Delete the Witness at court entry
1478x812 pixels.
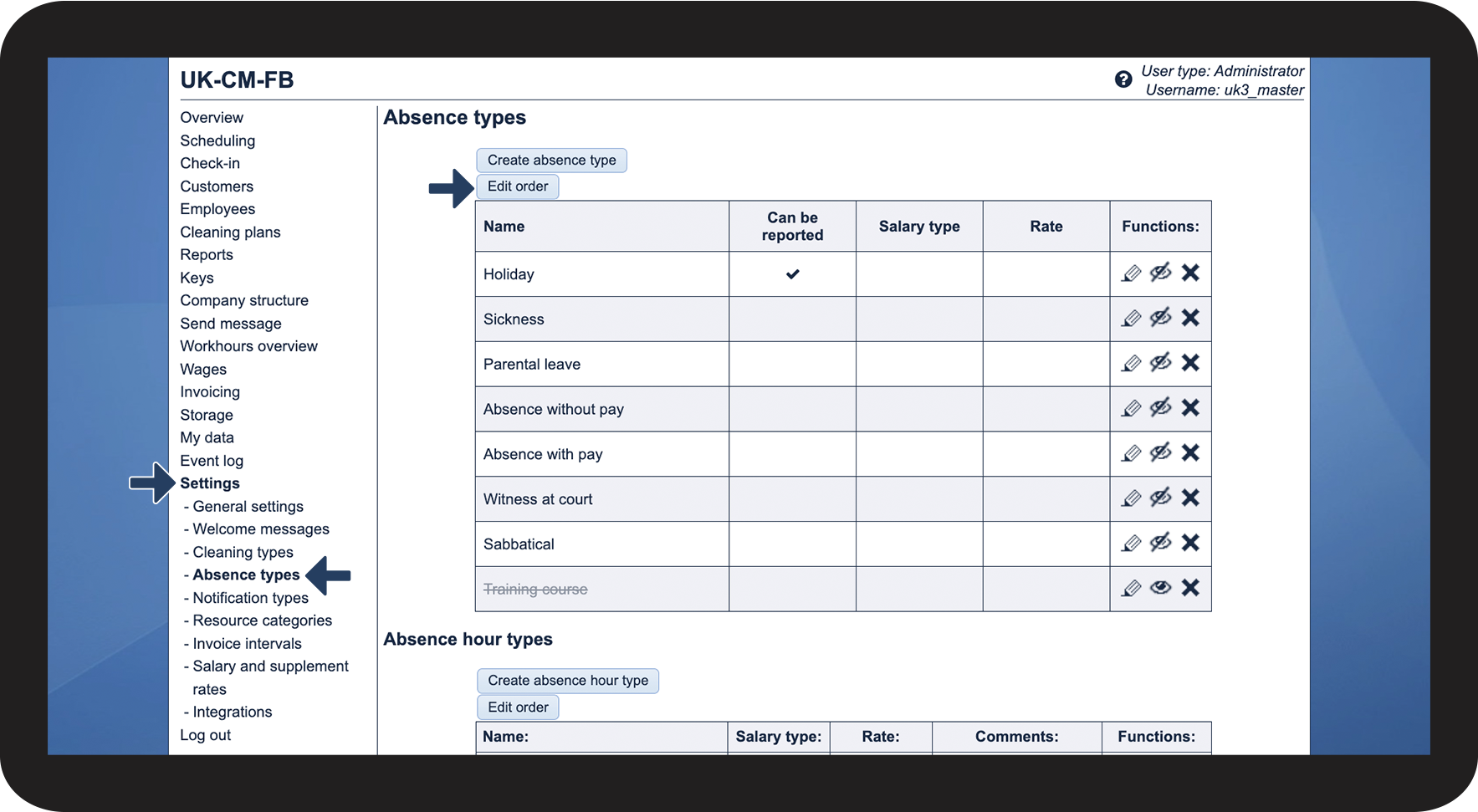pyautogui.click(x=1190, y=498)
